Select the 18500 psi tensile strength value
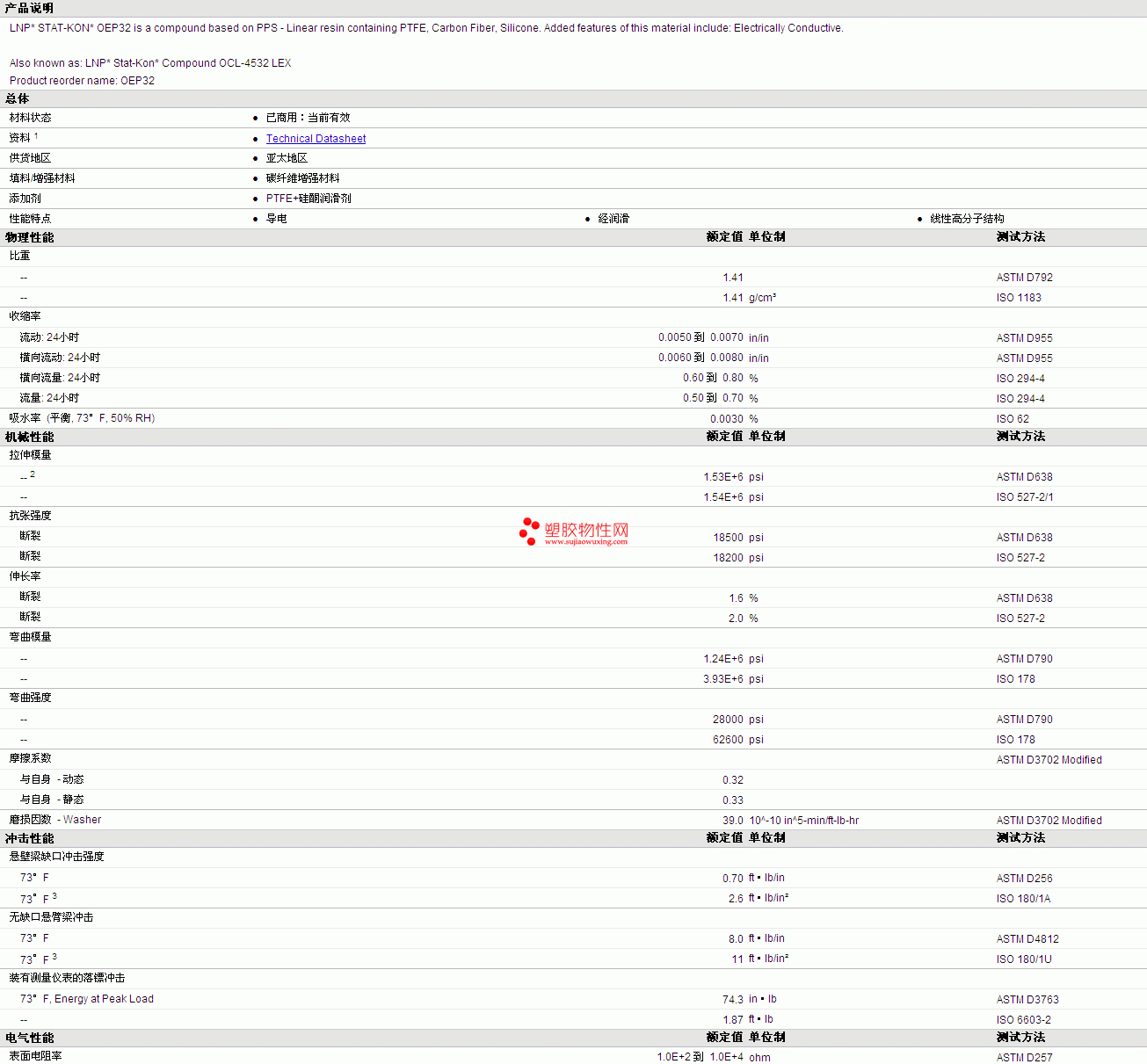1147x1064 pixels. coord(728,538)
